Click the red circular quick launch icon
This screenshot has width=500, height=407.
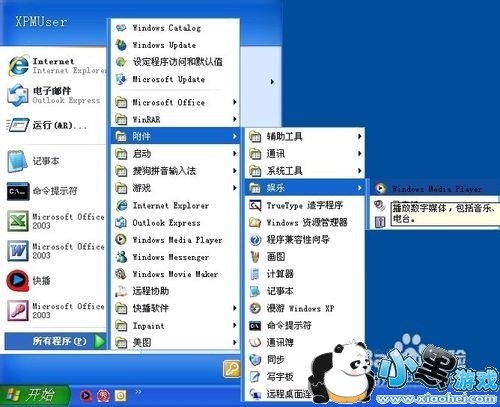(x=103, y=396)
